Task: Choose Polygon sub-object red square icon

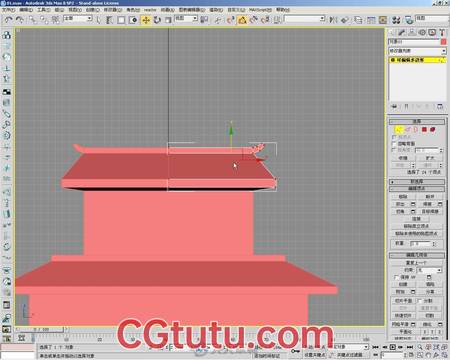Action: [x=424, y=129]
